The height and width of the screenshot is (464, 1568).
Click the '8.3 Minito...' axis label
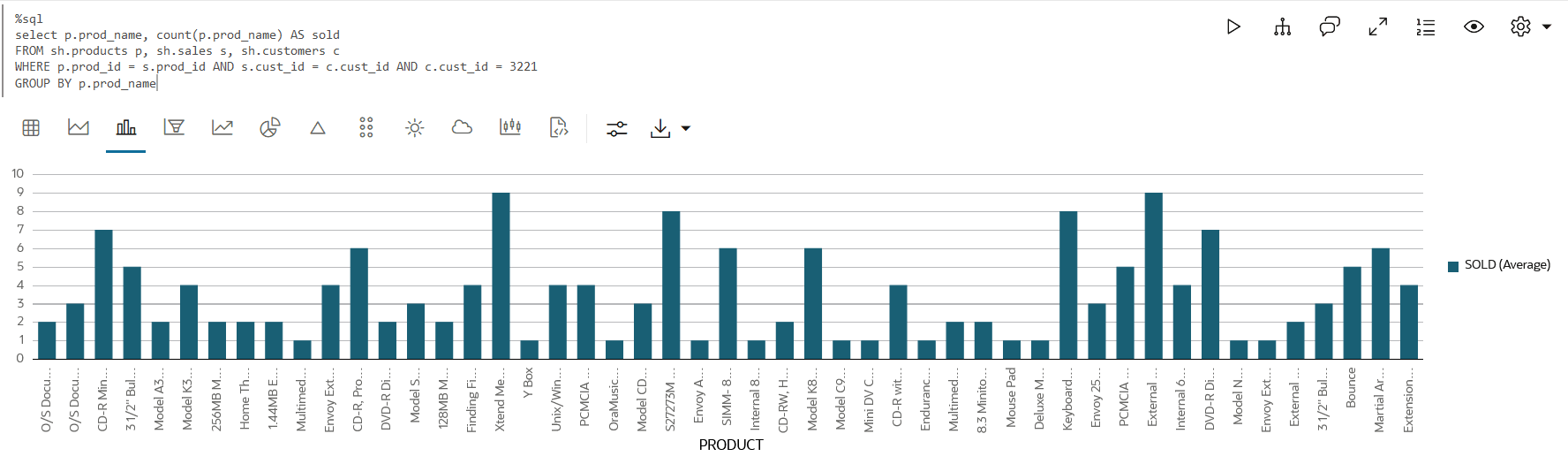[983, 399]
